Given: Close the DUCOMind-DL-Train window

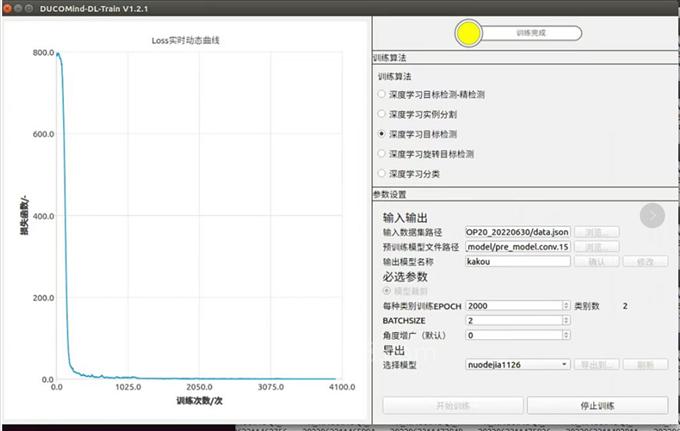Looking at the screenshot, I should [8, 7].
